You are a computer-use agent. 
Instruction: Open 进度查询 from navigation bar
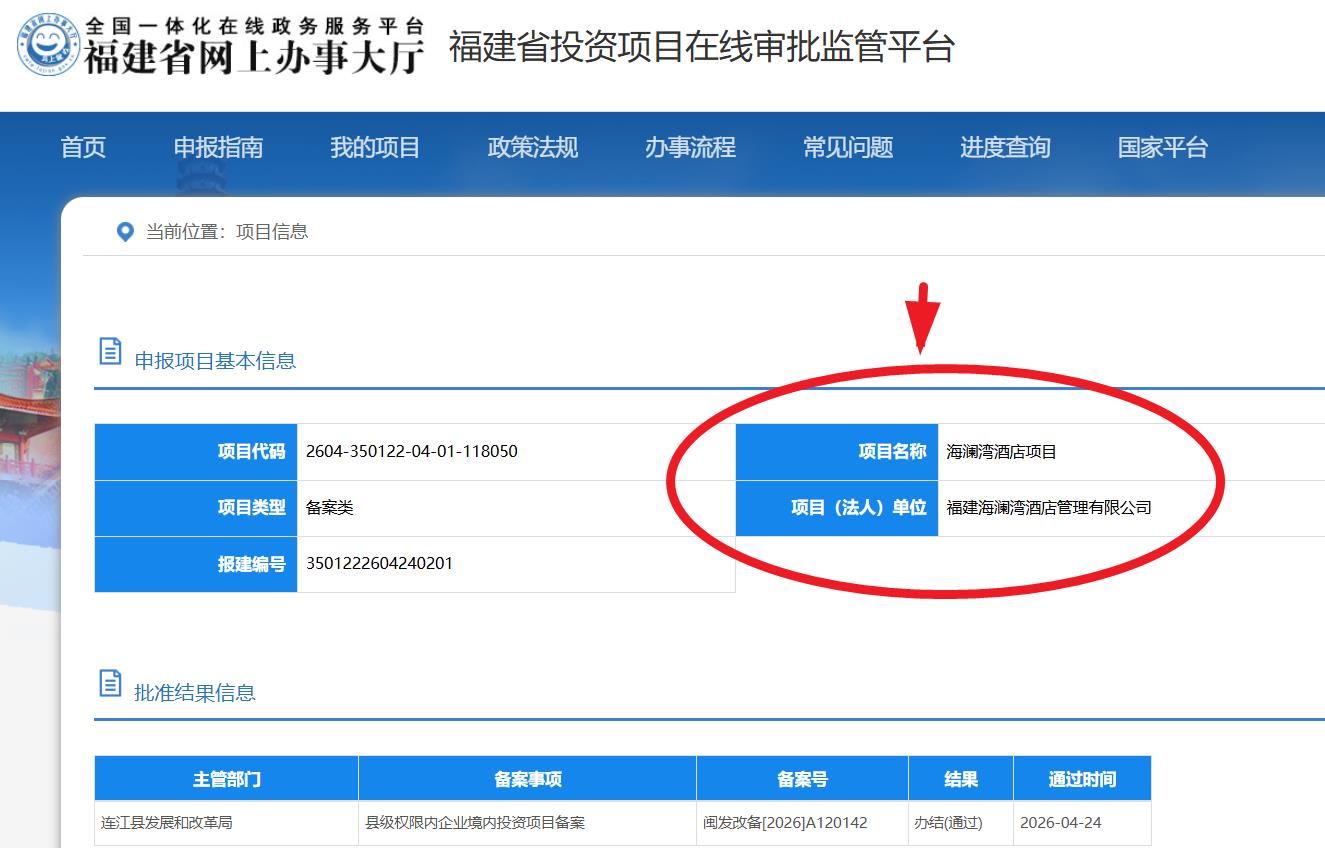click(x=1005, y=148)
